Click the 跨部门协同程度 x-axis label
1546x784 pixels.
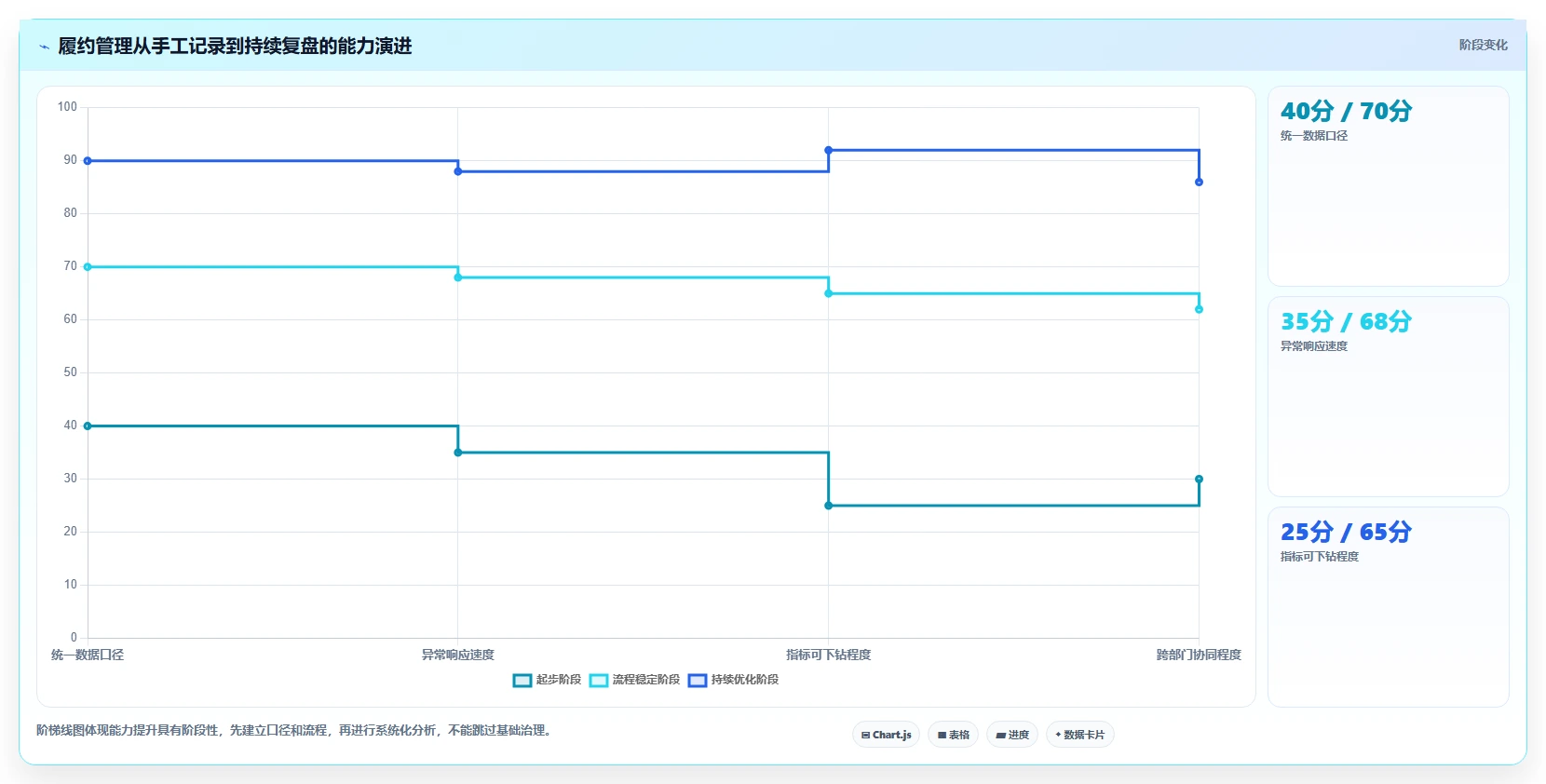1199,655
